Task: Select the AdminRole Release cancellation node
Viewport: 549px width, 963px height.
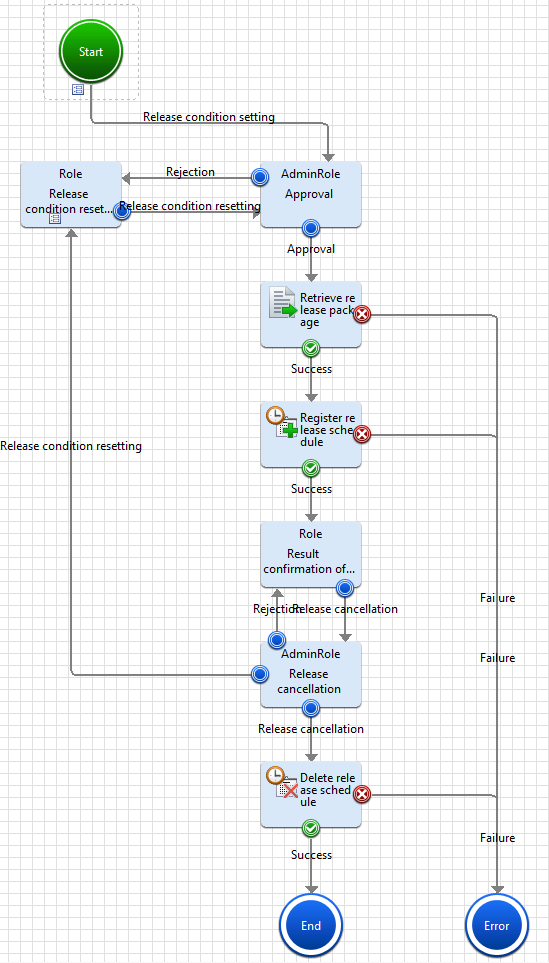Action: click(311, 674)
